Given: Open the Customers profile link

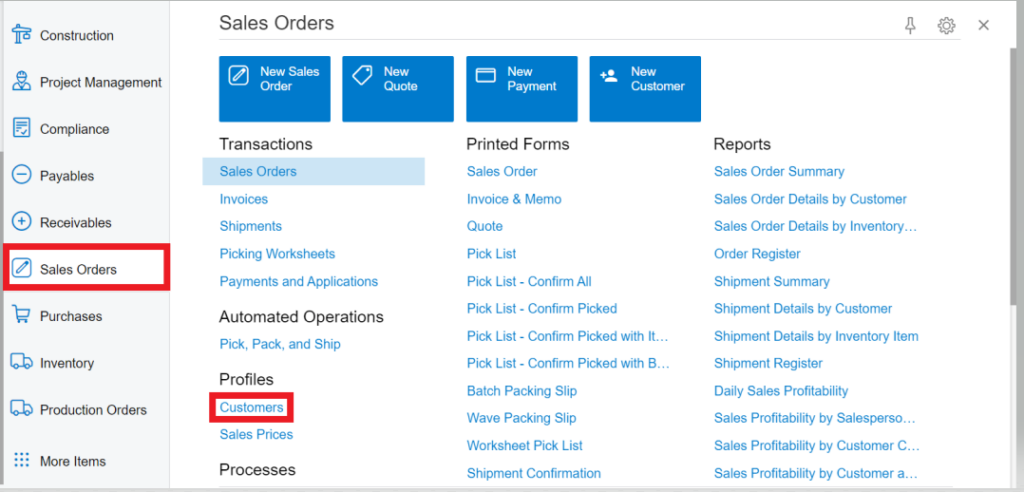Looking at the screenshot, I should [251, 407].
